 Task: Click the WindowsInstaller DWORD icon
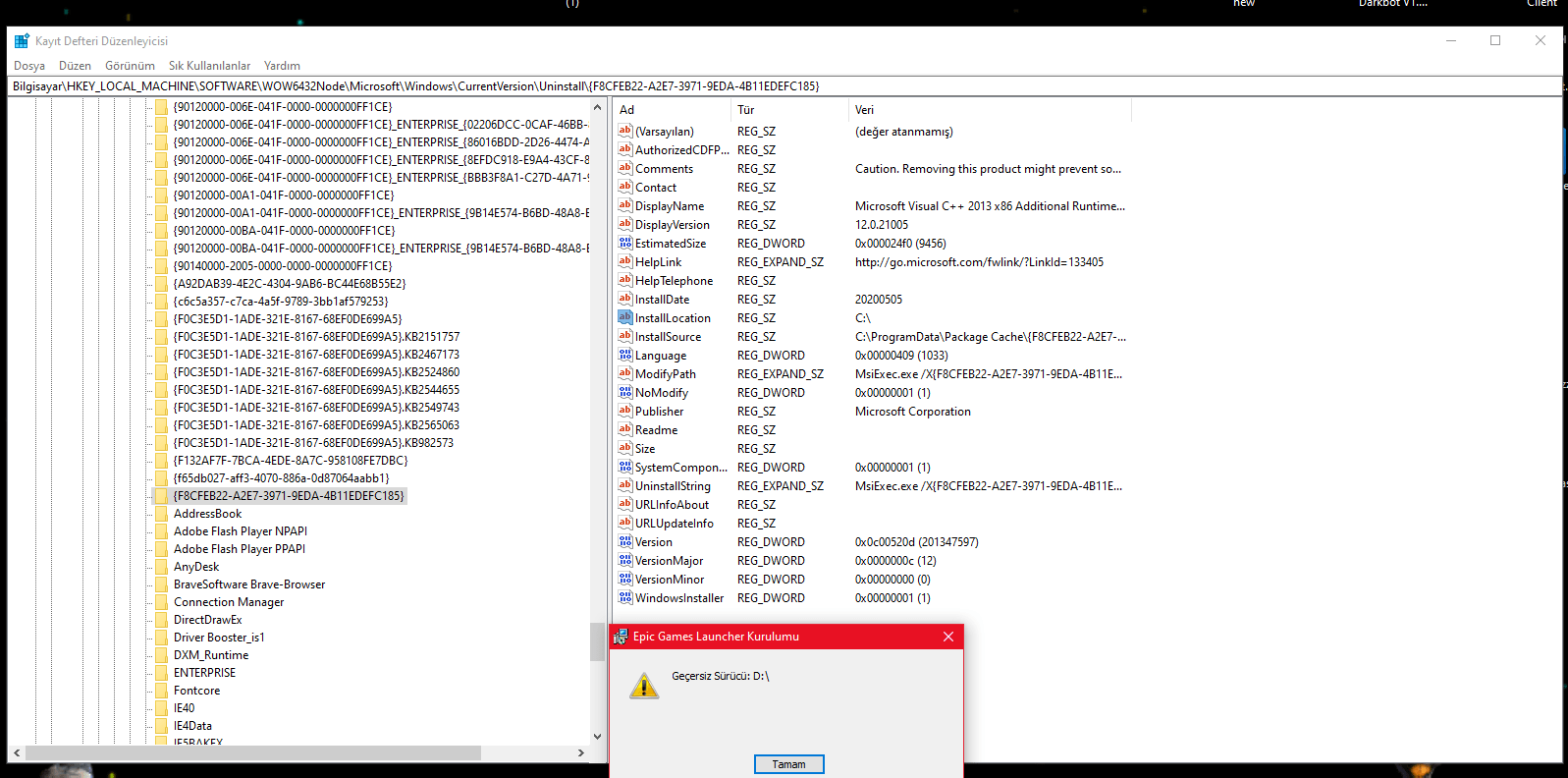pos(624,597)
